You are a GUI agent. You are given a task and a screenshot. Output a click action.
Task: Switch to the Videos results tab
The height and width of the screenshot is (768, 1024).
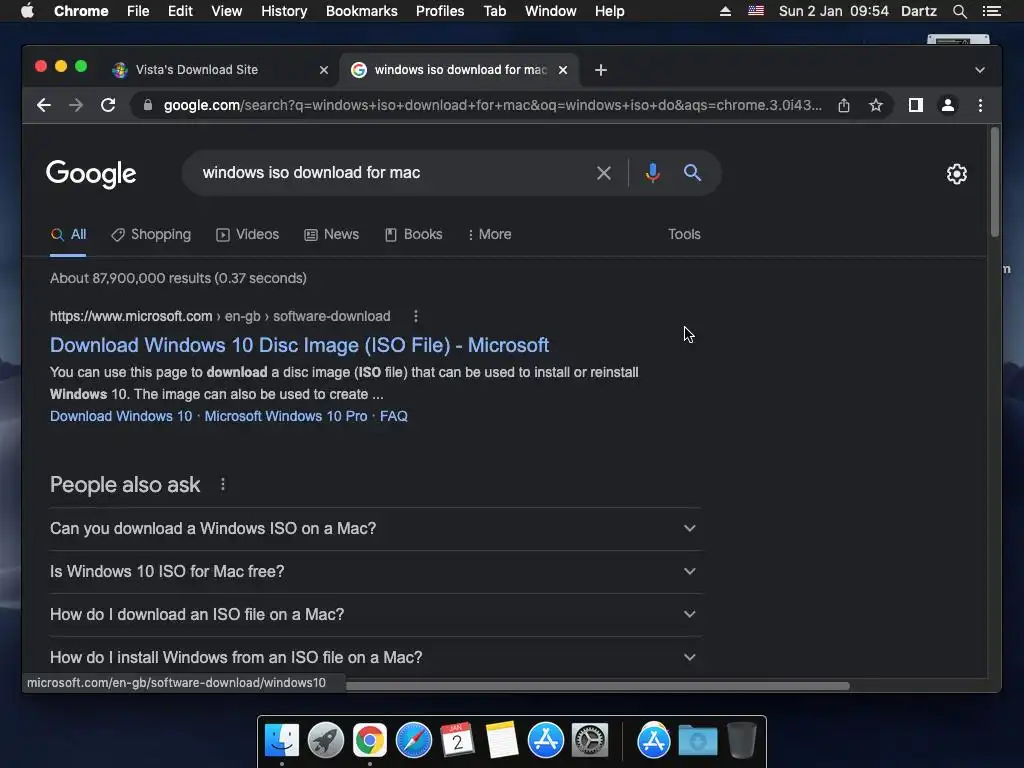pyautogui.click(x=248, y=234)
